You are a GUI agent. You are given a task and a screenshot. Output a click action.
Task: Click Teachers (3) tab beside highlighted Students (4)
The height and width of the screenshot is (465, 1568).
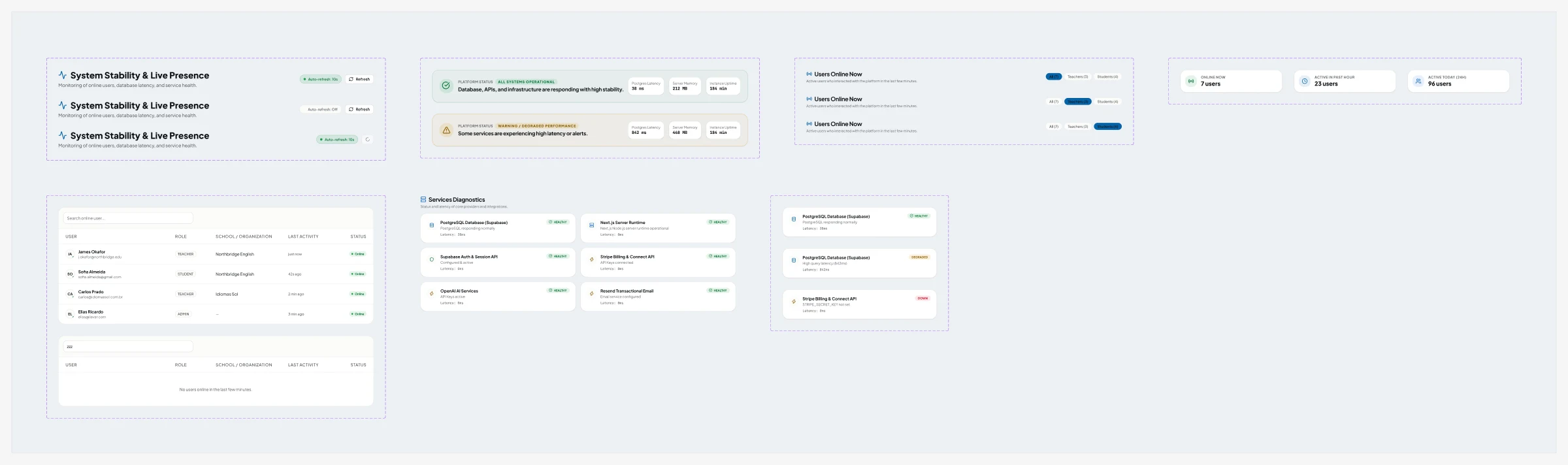coord(1077,126)
